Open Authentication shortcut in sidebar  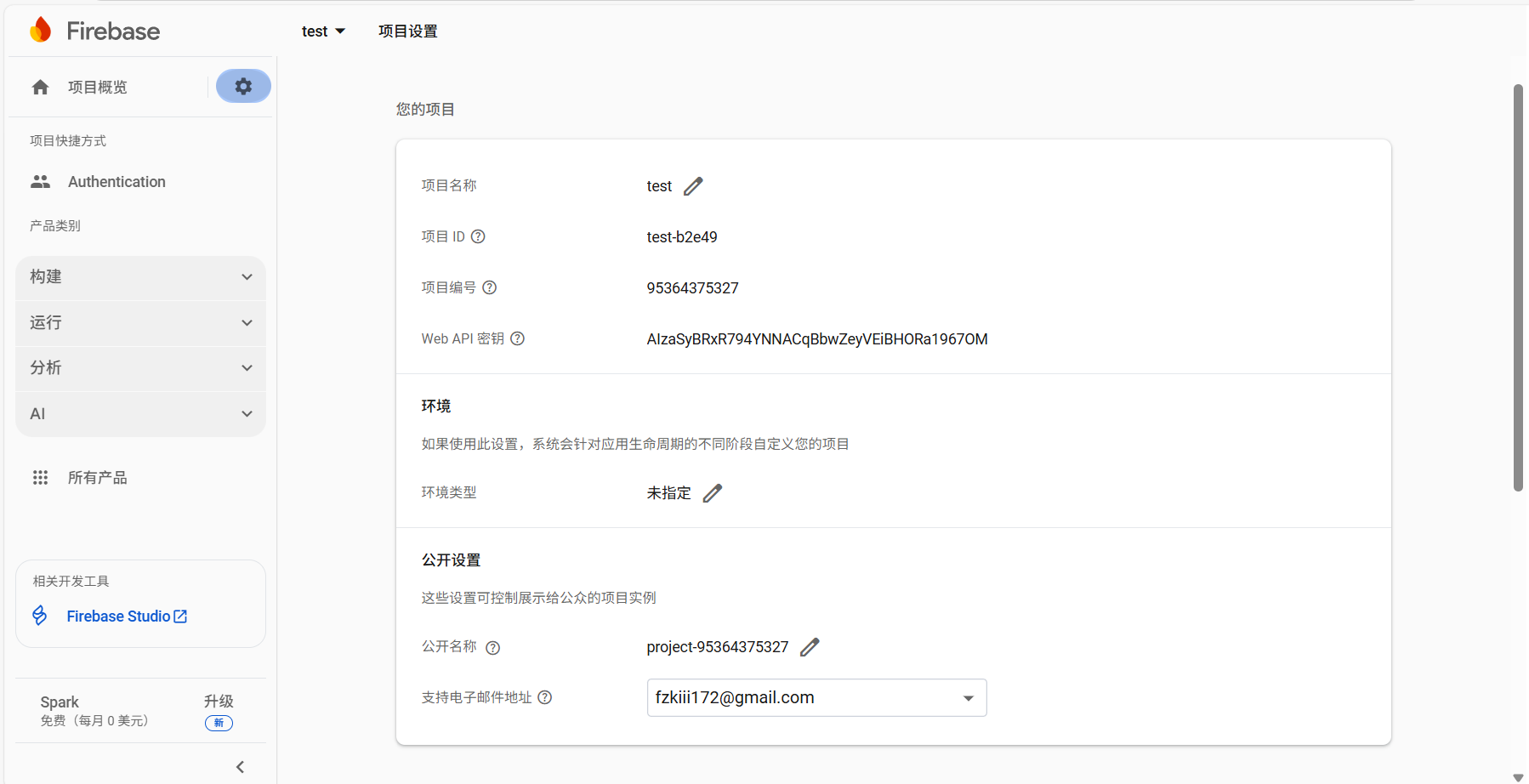coord(117,182)
